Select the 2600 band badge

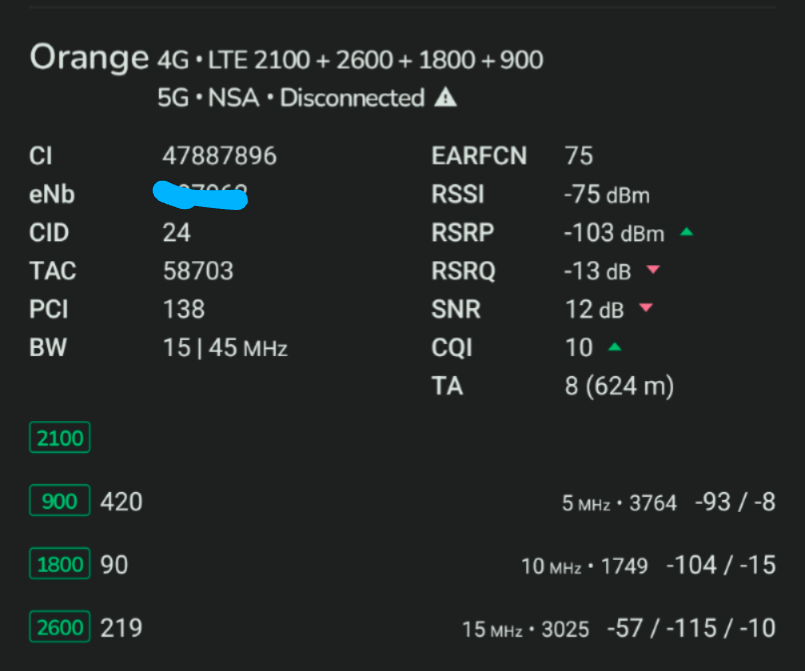[x=59, y=627]
